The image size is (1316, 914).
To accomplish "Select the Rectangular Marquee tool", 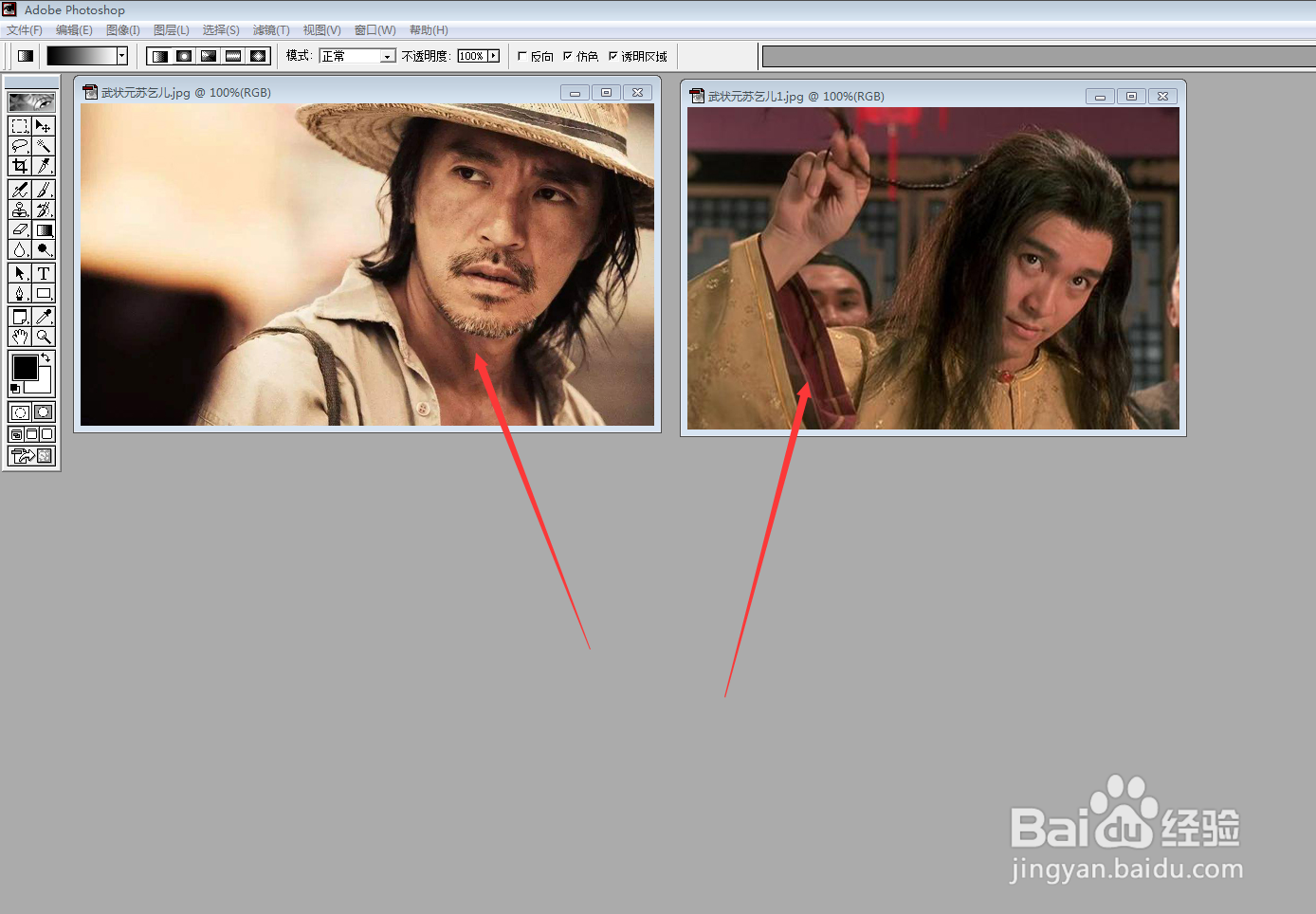I will 20,126.
